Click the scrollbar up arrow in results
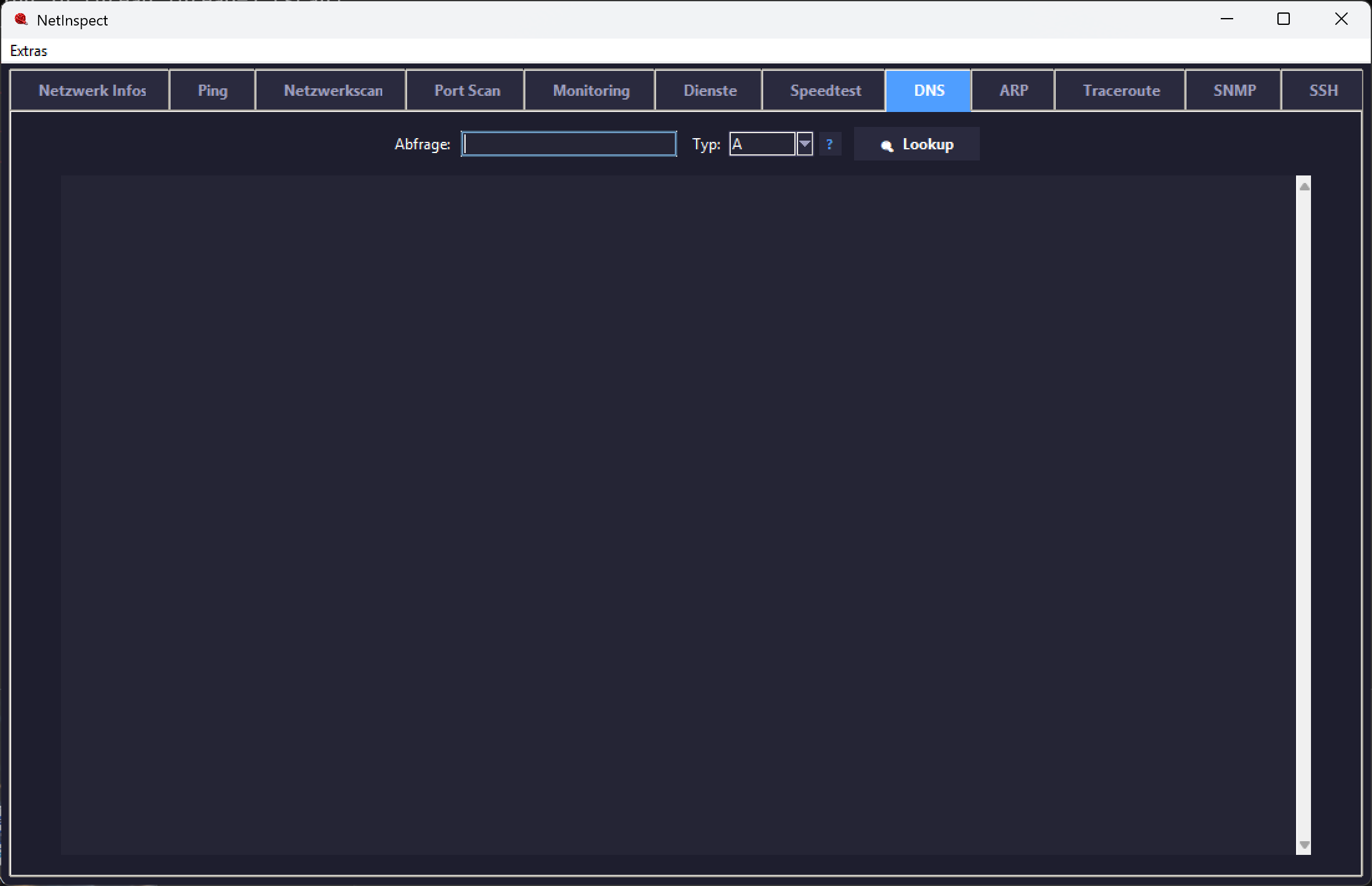Image resolution: width=1372 pixels, height=886 pixels. (1304, 186)
